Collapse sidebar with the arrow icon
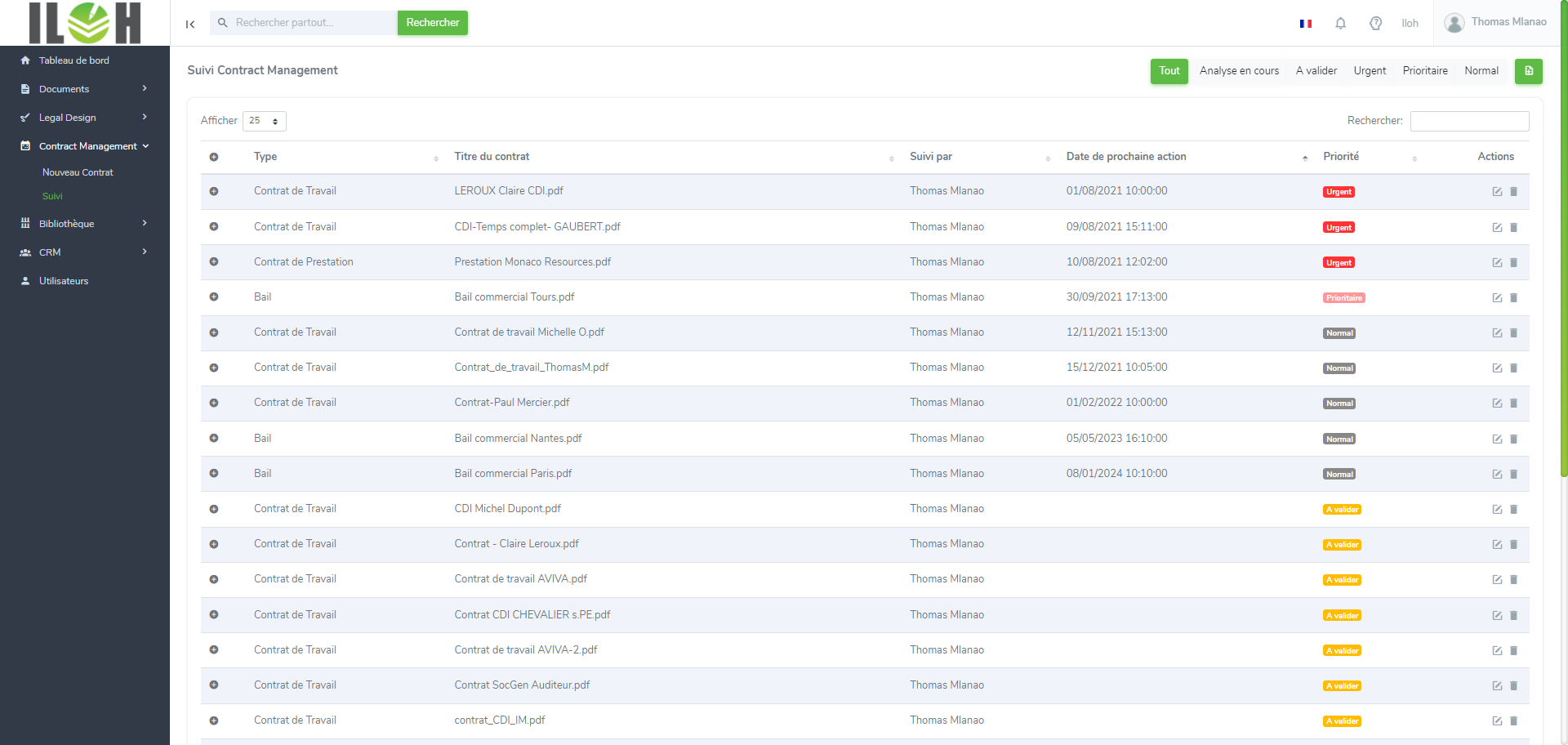This screenshot has width=1568, height=745. click(190, 25)
